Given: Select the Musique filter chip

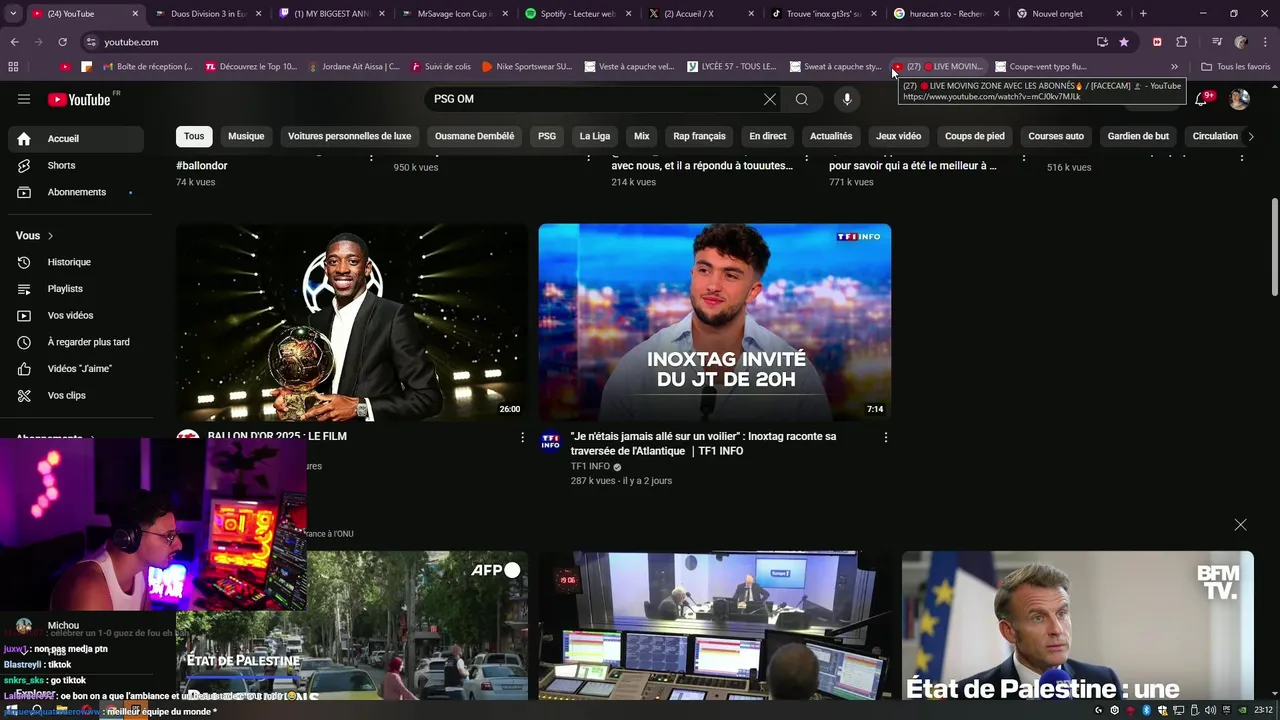Looking at the screenshot, I should tap(246, 136).
